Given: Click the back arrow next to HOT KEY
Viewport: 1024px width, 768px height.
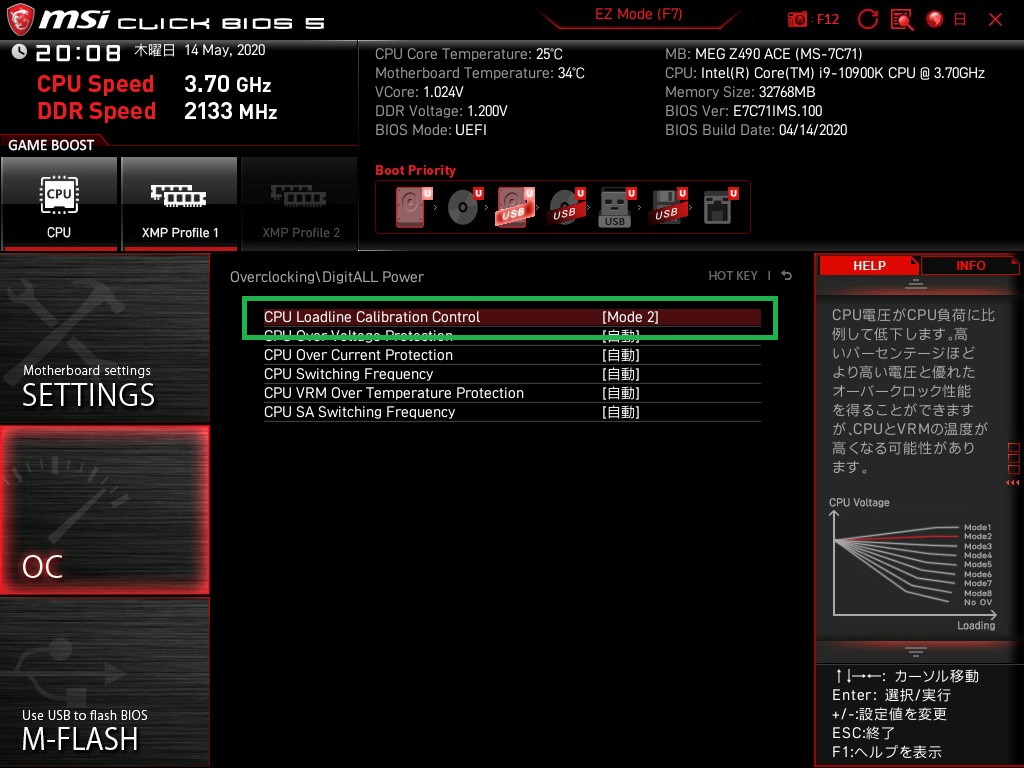Looking at the screenshot, I should coord(787,276).
